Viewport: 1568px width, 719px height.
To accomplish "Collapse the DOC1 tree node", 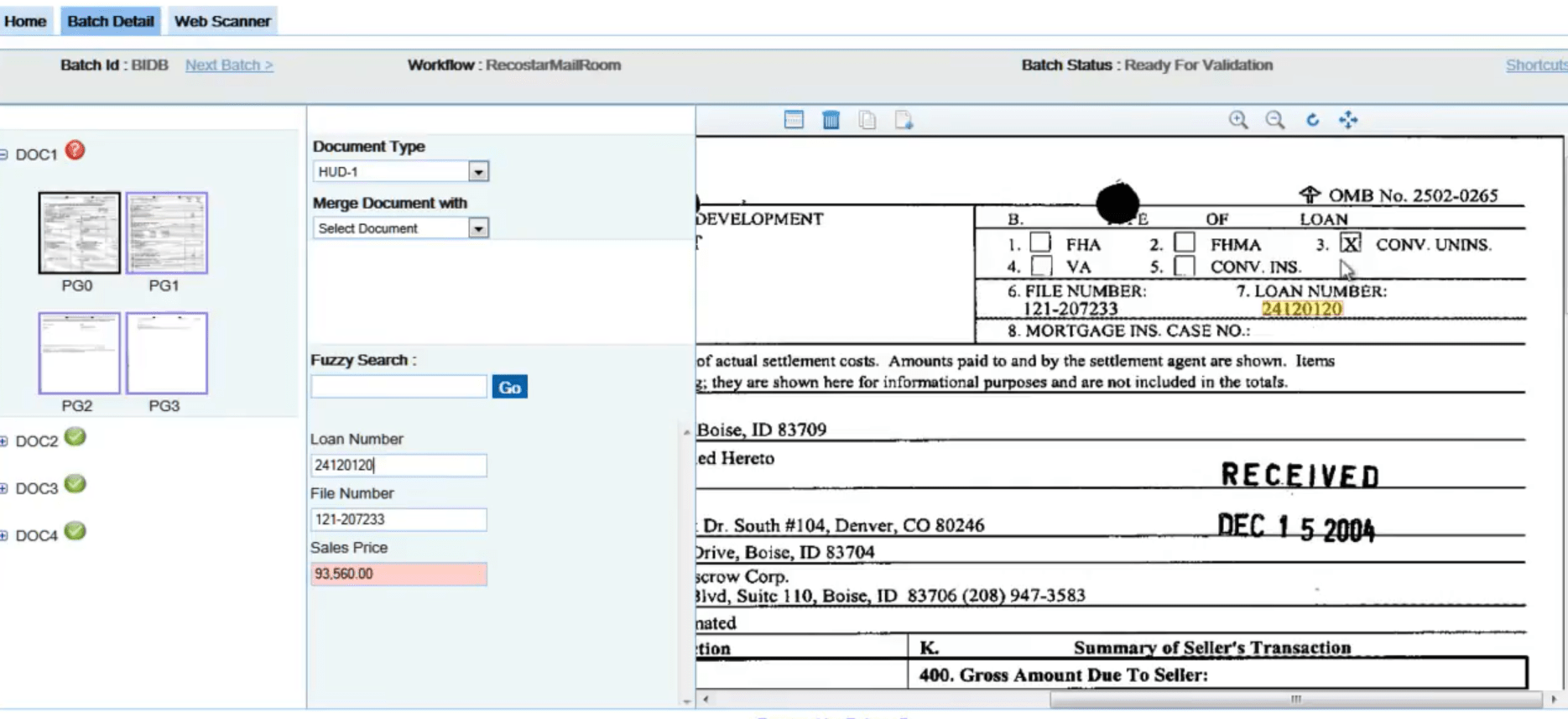I will pyautogui.click(x=4, y=154).
